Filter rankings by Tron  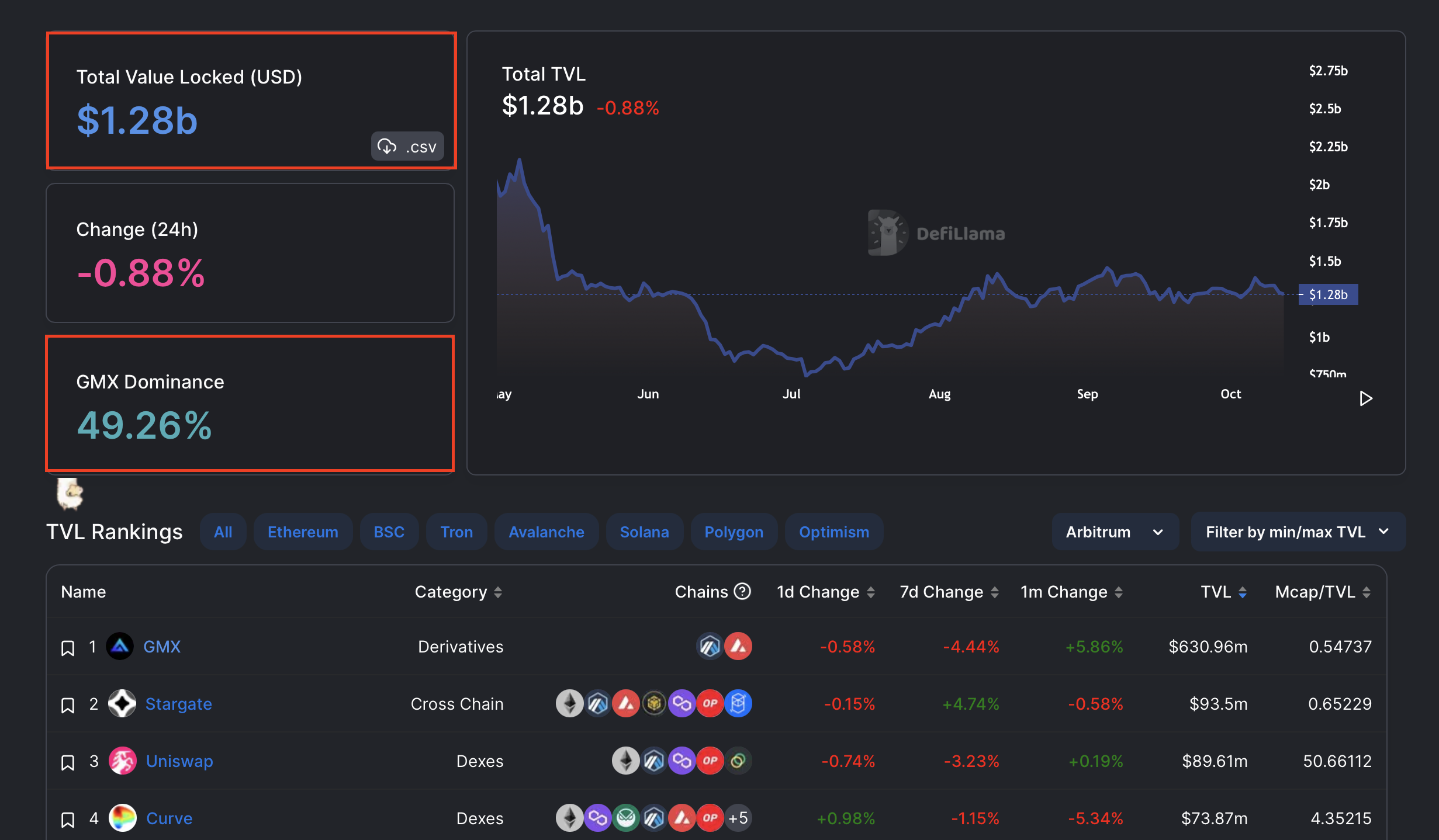[x=456, y=532]
